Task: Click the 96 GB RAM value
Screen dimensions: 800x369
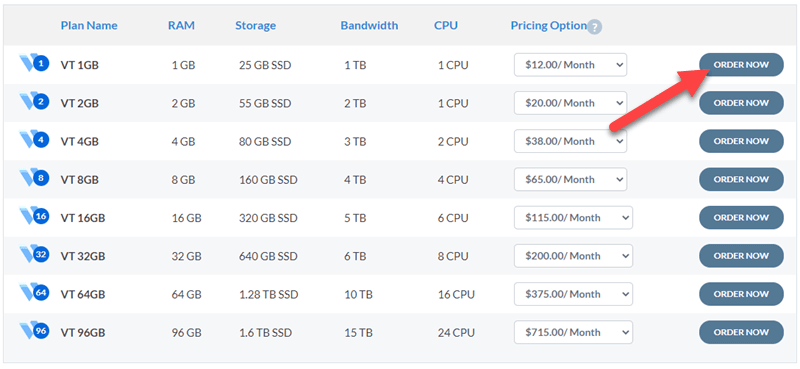Action: click(x=187, y=333)
